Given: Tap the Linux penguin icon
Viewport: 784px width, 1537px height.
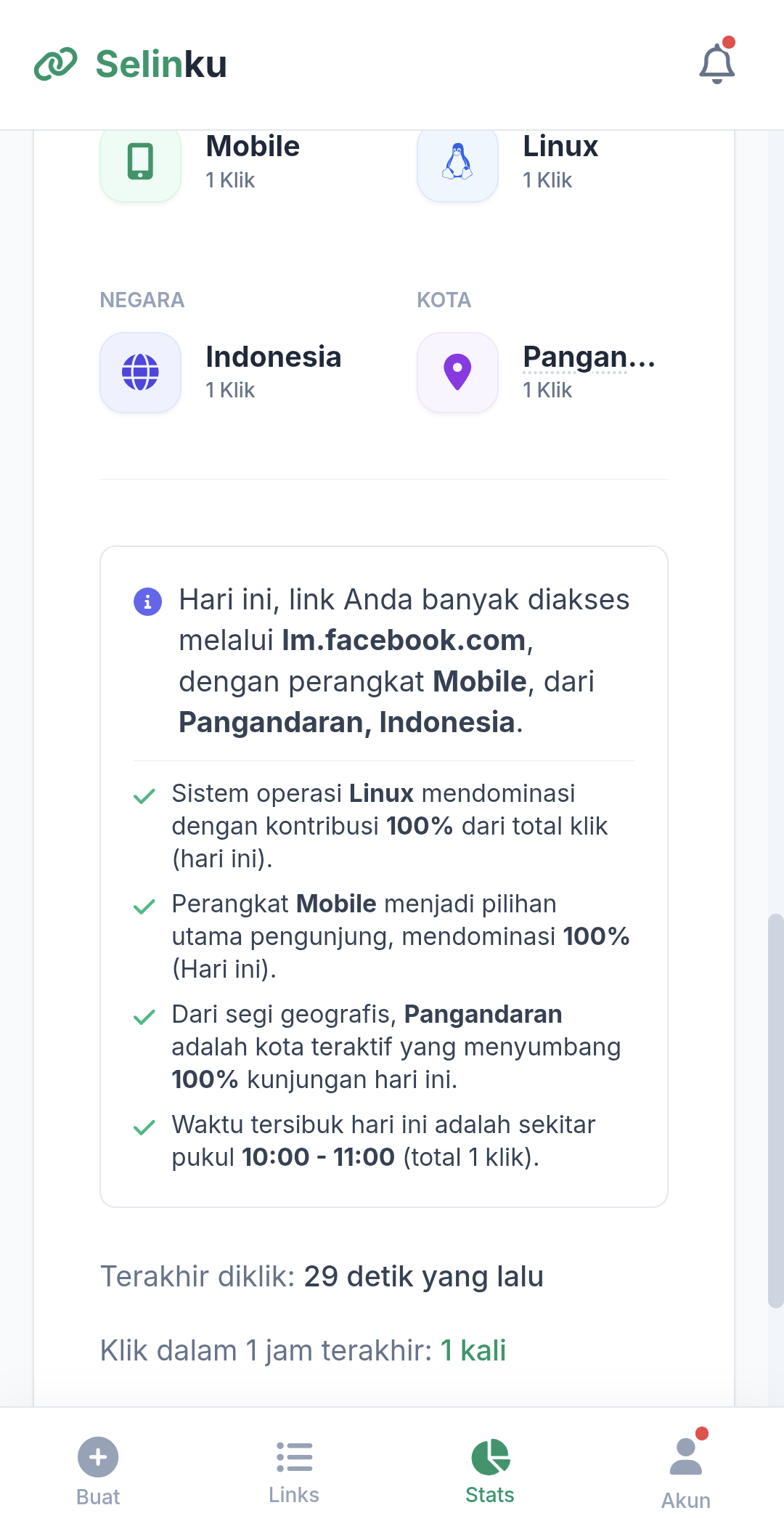Looking at the screenshot, I should click(x=457, y=161).
